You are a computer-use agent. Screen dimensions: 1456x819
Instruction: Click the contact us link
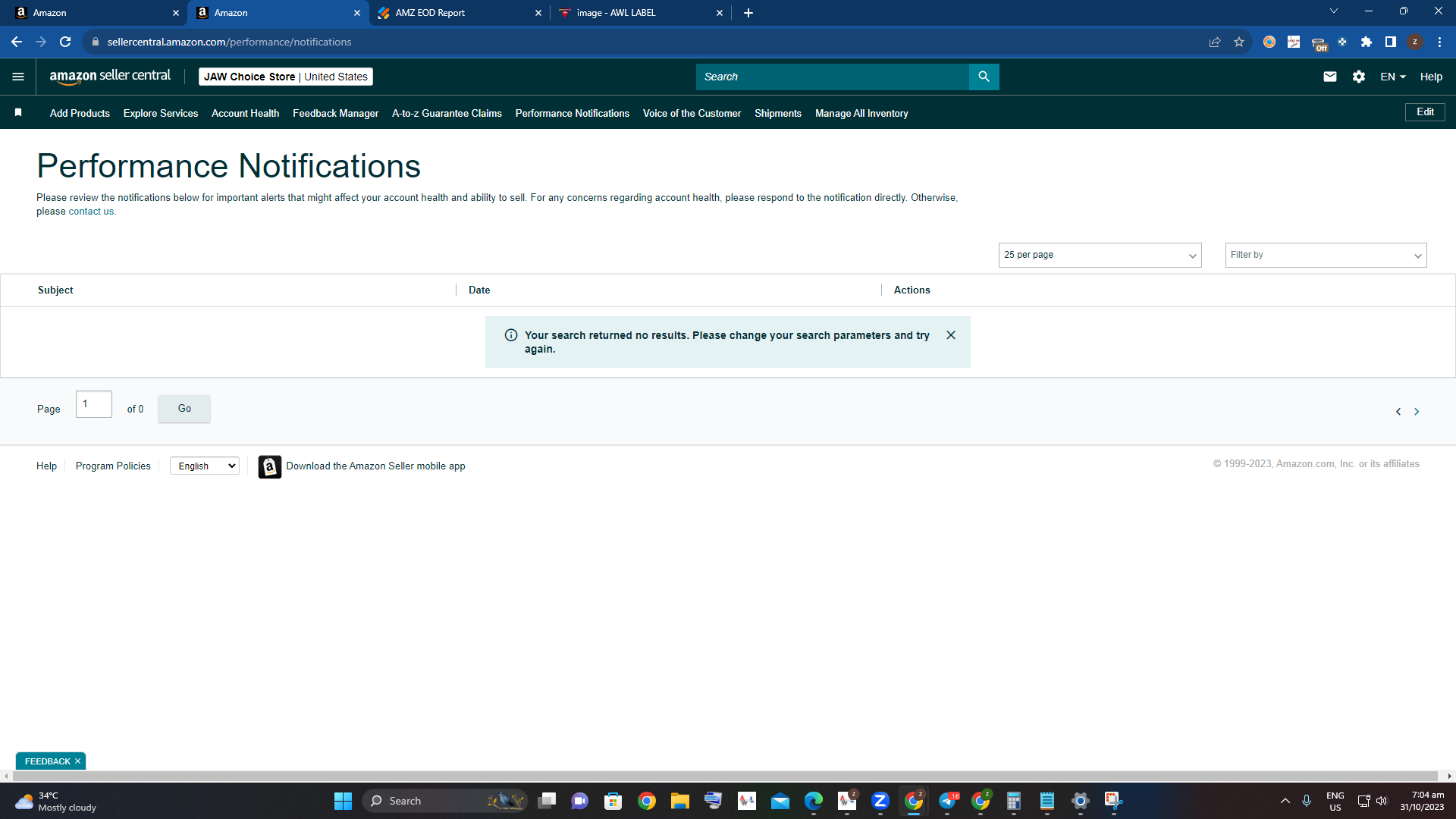[x=91, y=212]
